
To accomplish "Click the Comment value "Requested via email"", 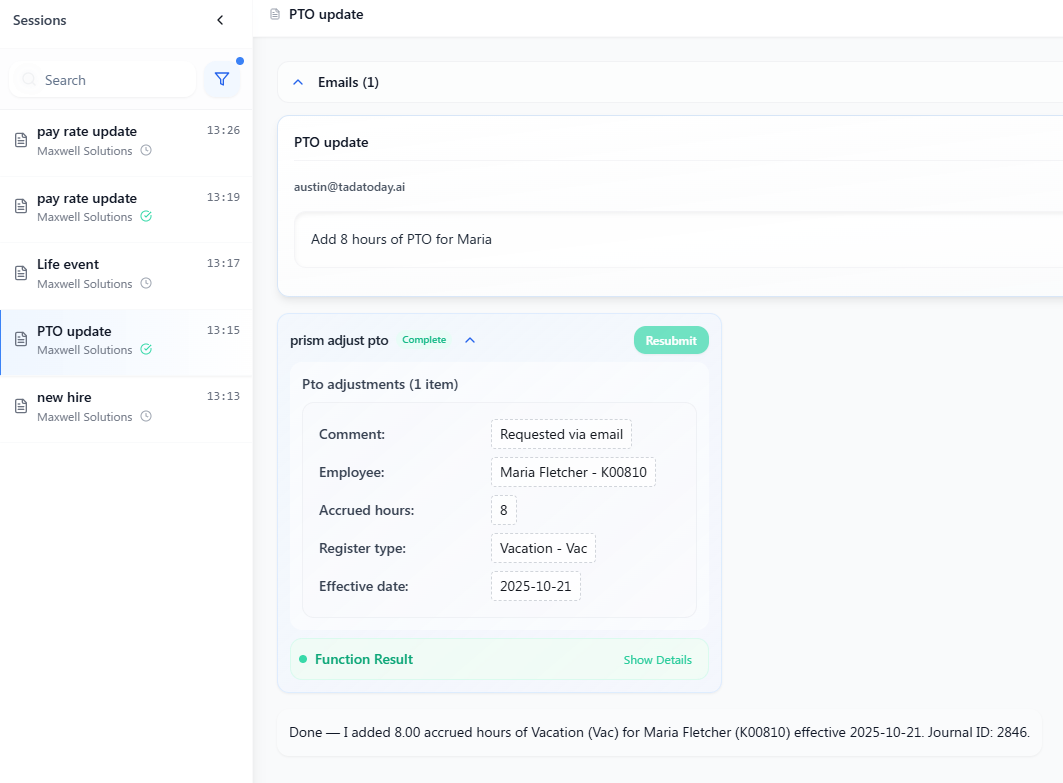I will (561, 435).
